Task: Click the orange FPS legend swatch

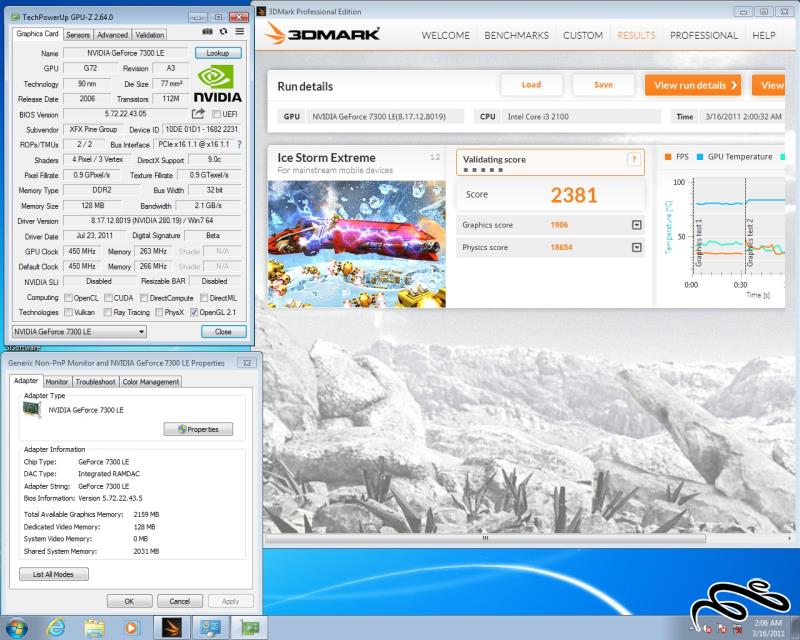Action: 668,157
